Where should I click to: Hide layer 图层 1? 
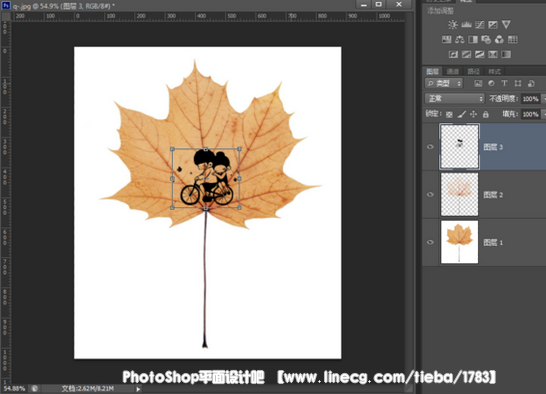pyautogui.click(x=430, y=242)
